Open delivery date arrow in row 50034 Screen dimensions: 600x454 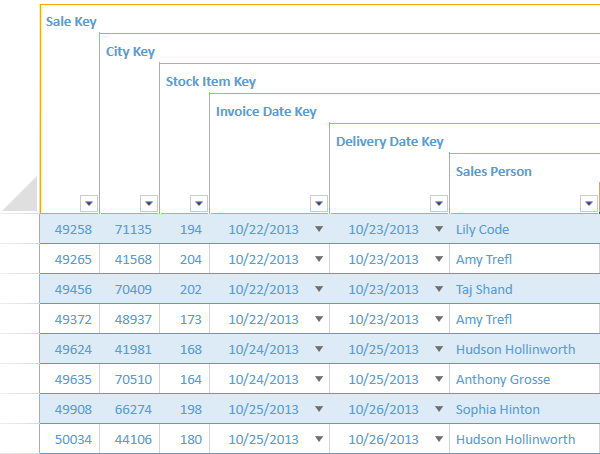[439, 439]
